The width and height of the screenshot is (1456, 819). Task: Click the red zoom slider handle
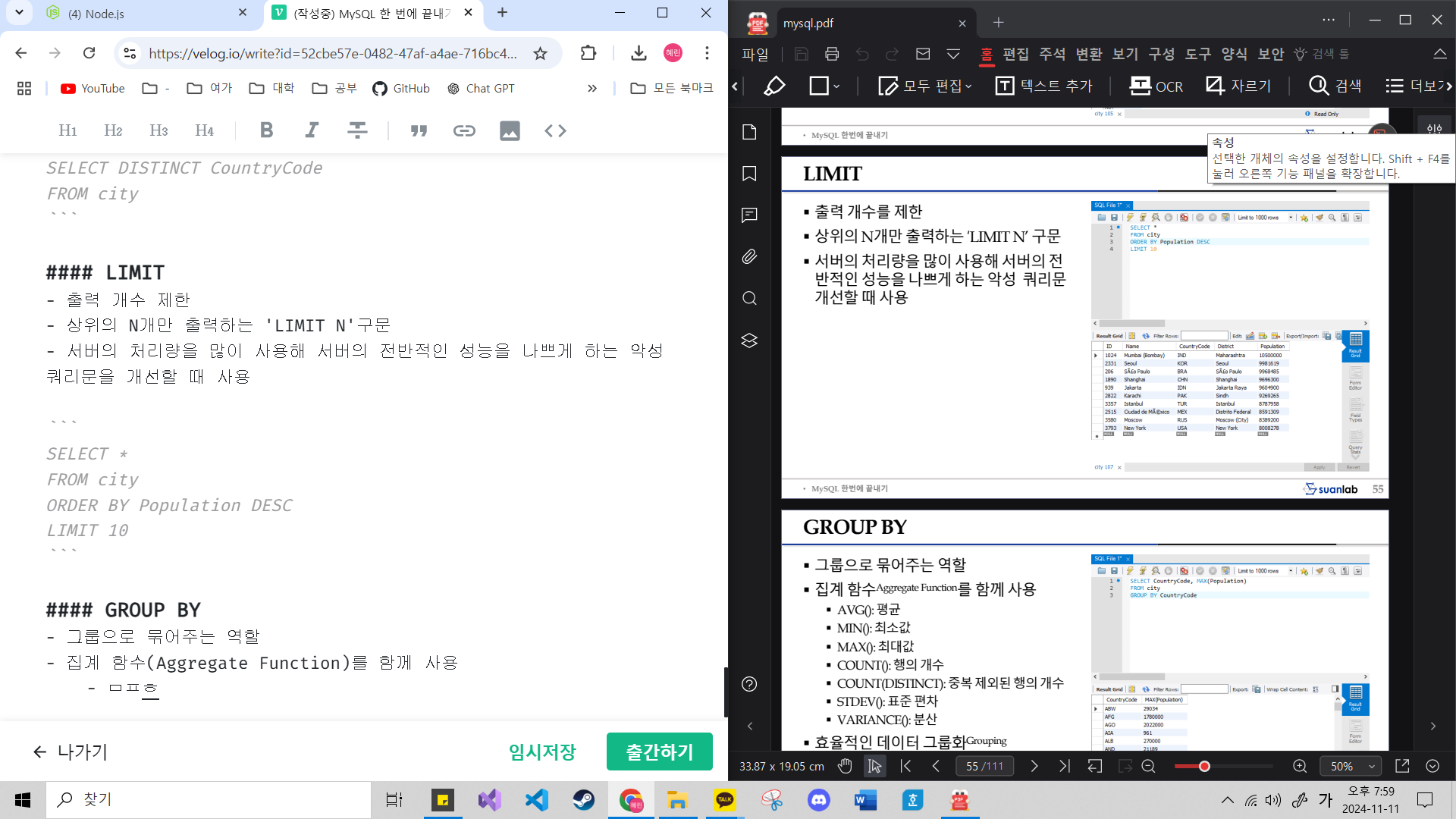pos(1204,766)
